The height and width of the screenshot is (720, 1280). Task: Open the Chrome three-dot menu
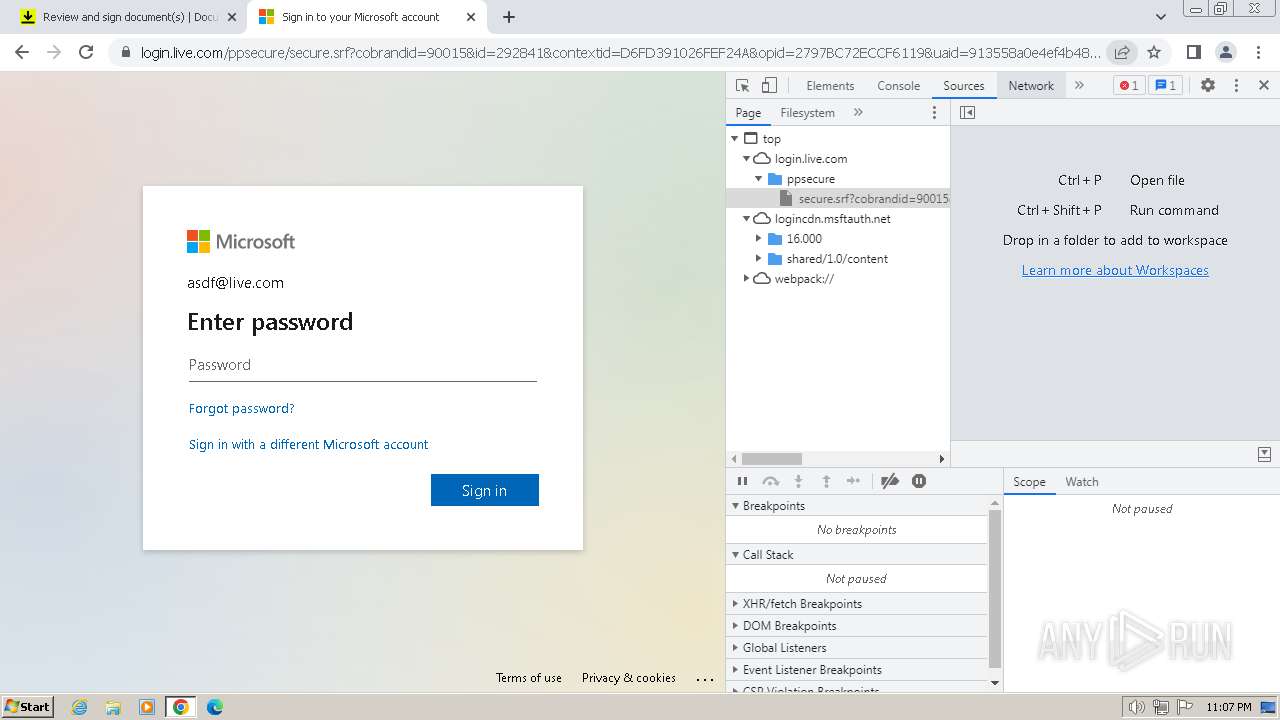[x=1257, y=52]
